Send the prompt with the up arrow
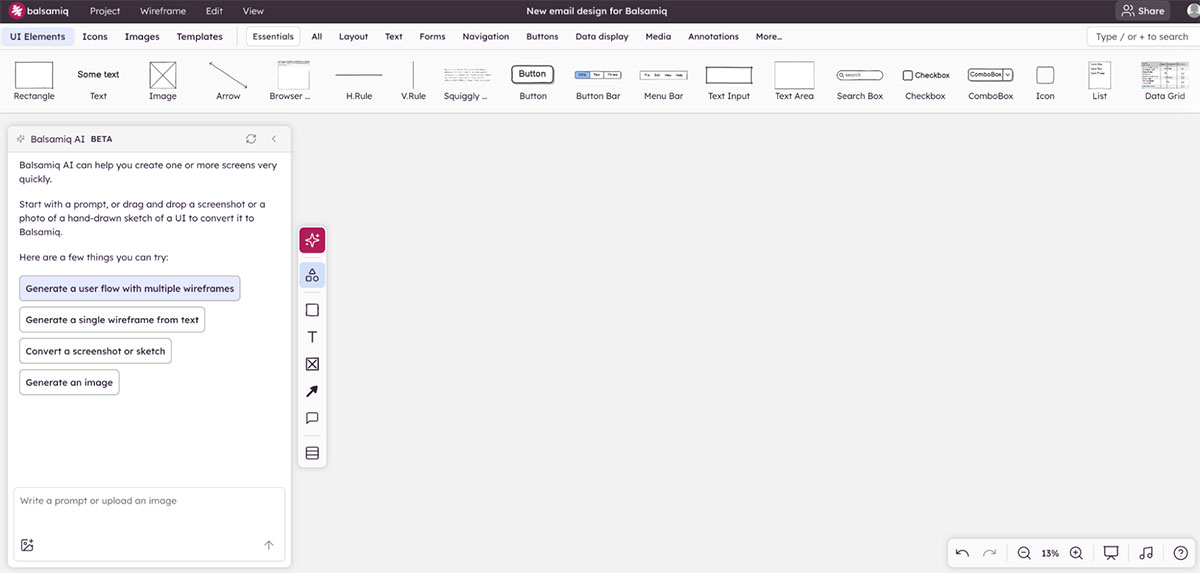1200x573 pixels. [268, 545]
